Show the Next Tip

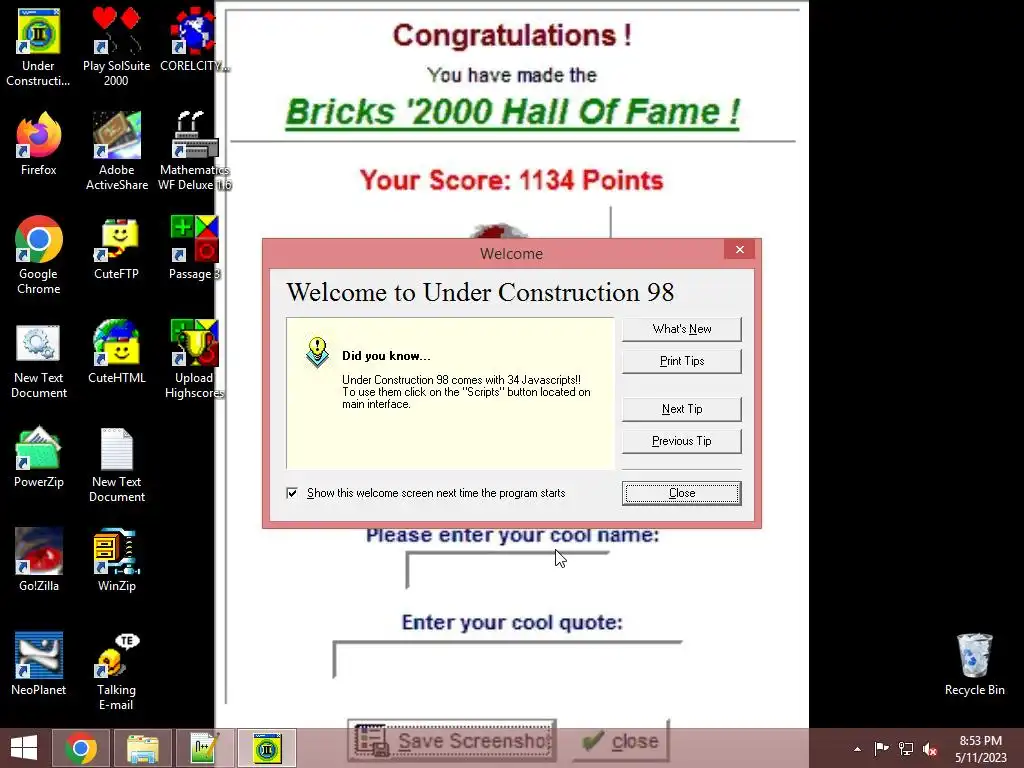coord(682,409)
